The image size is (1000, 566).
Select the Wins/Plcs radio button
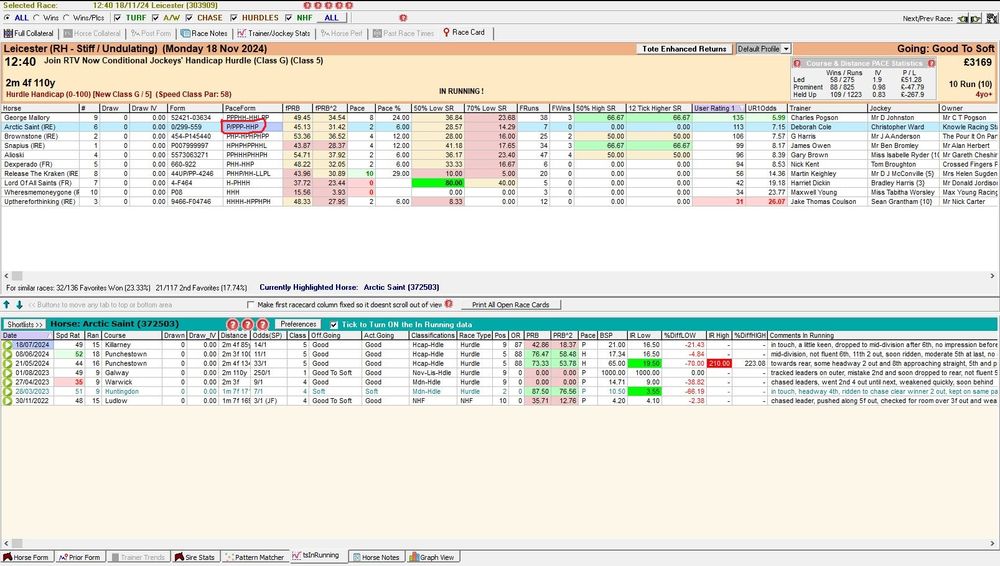pos(66,18)
